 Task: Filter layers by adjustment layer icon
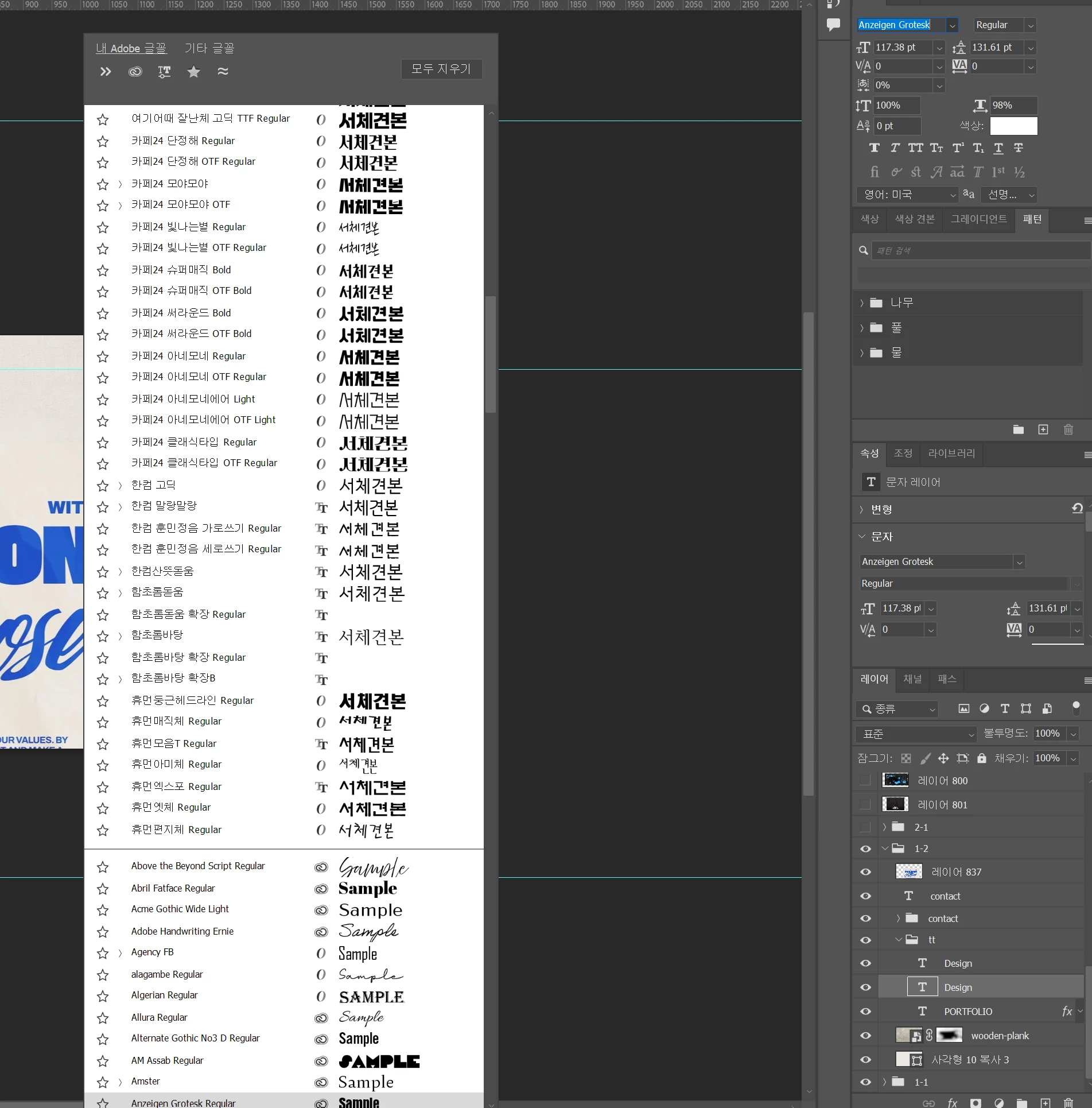pyautogui.click(x=985, y=708)
